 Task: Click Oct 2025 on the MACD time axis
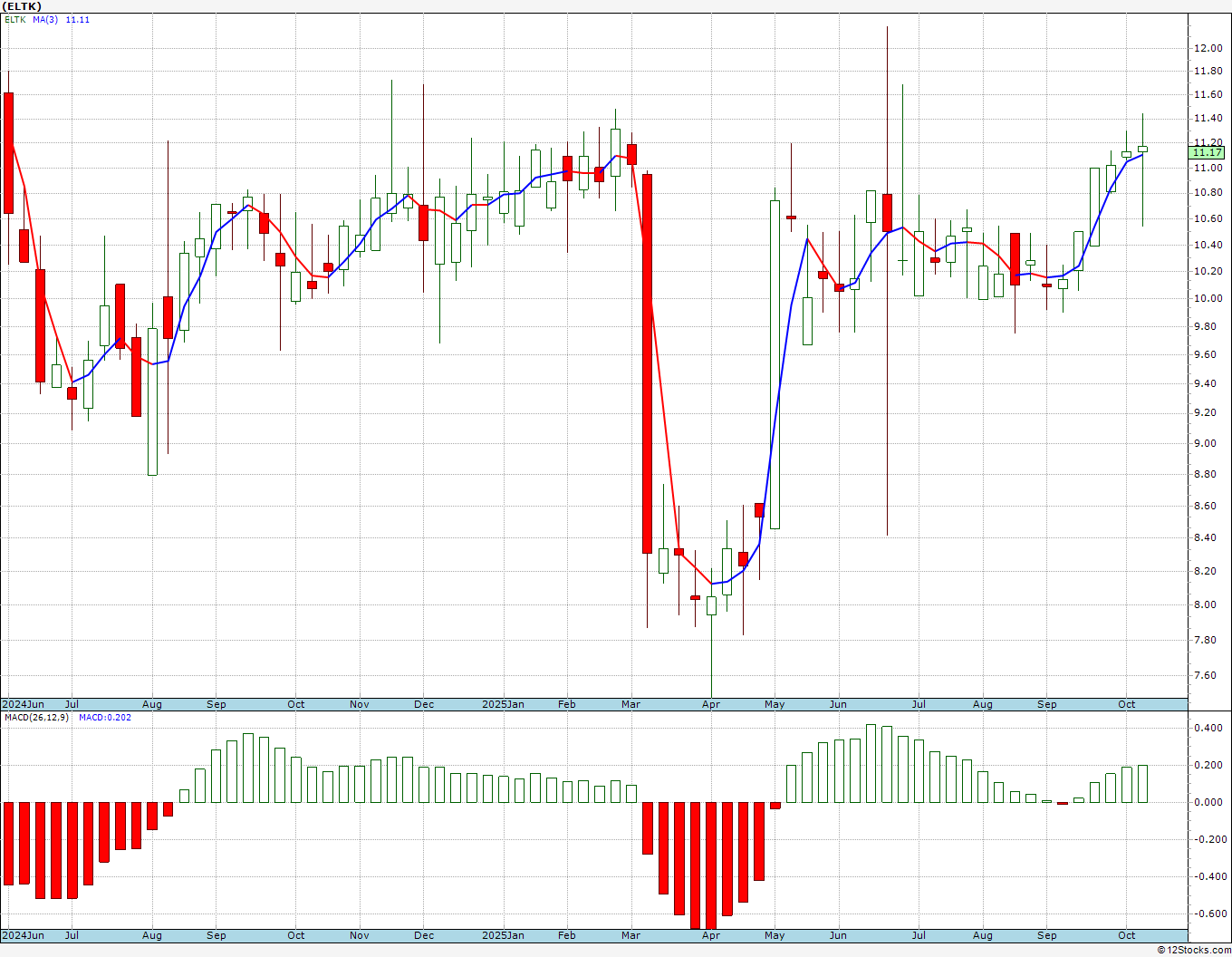(x=1127, y=935)
